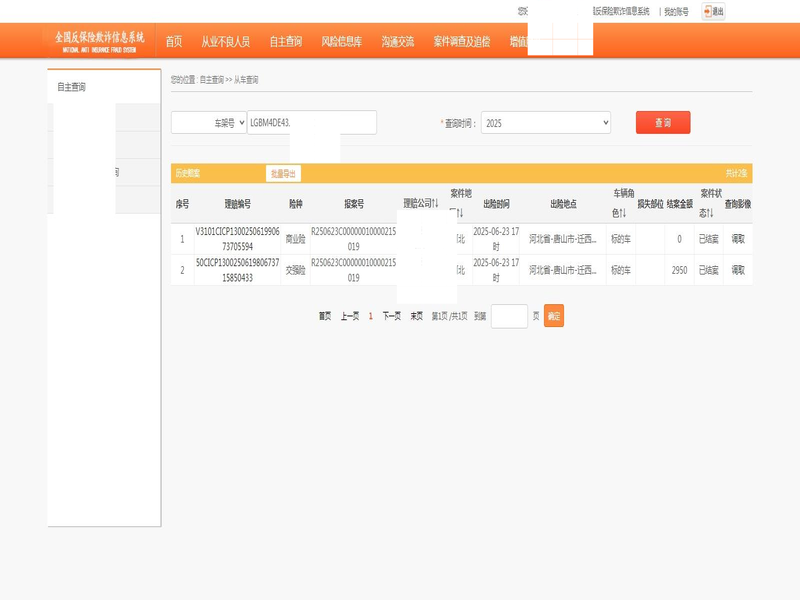Click 调取 in the 交强险 row
This screenshot has height=600, width=800.
(738, 270)
